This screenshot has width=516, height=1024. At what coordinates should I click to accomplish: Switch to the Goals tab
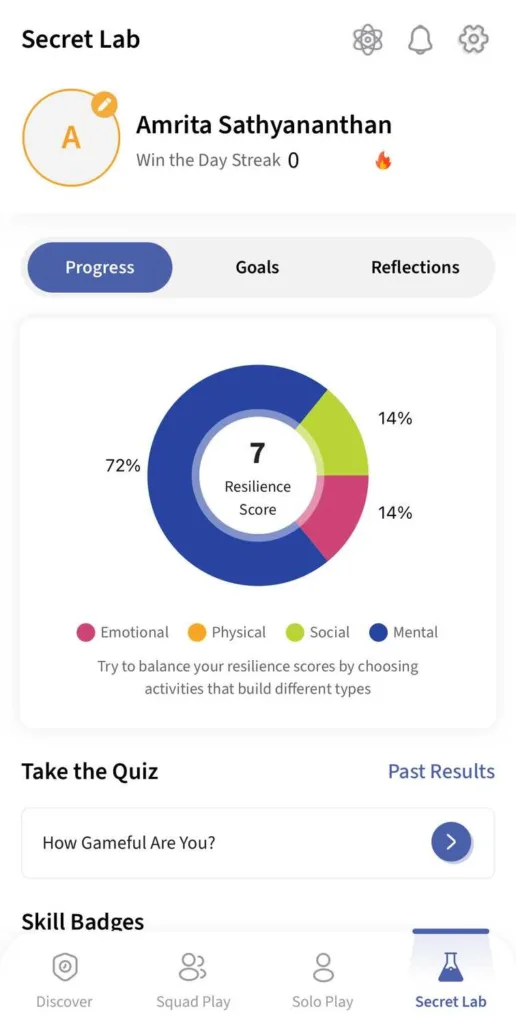coord(257,267)
